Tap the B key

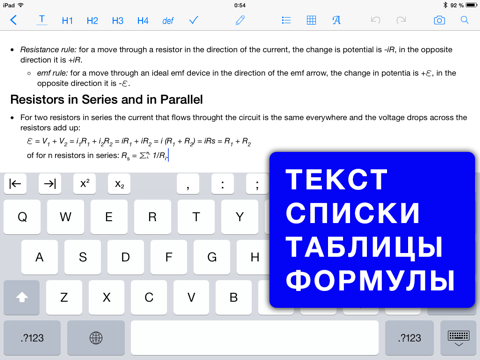(234, 297)
